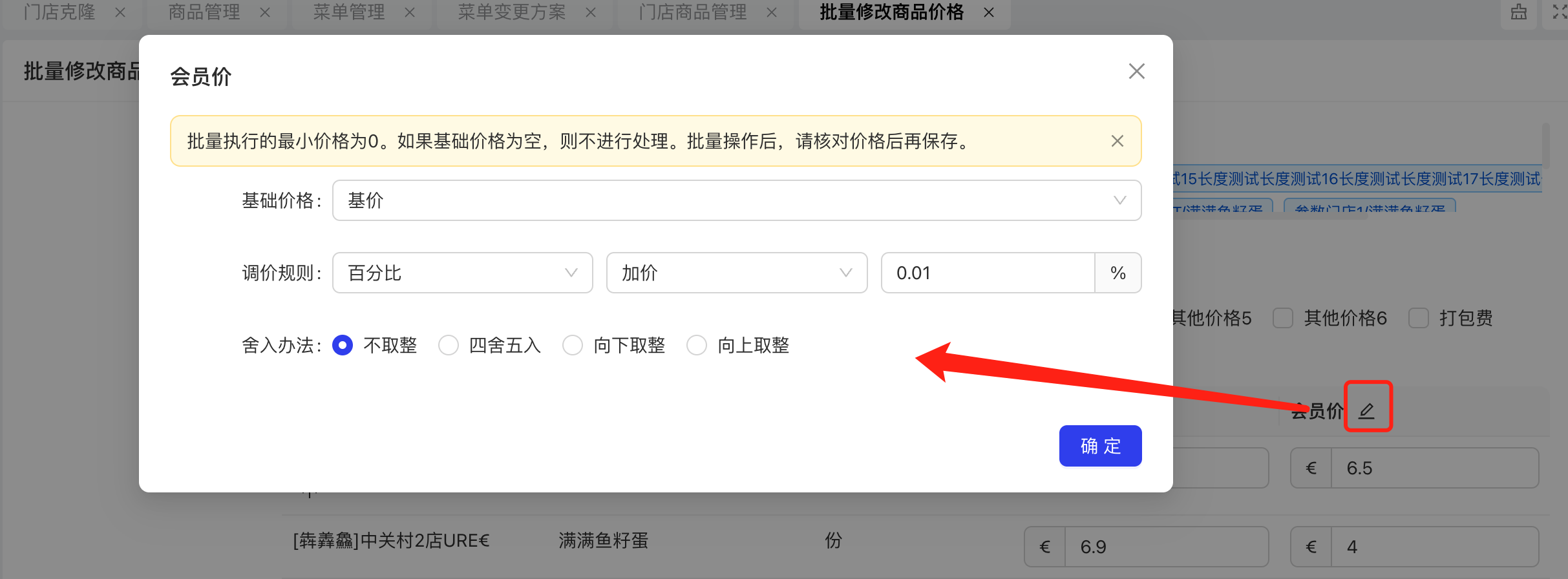1568x579 pixels.
Task: Click the % suffix of the value field
Action: point(1118,273)
